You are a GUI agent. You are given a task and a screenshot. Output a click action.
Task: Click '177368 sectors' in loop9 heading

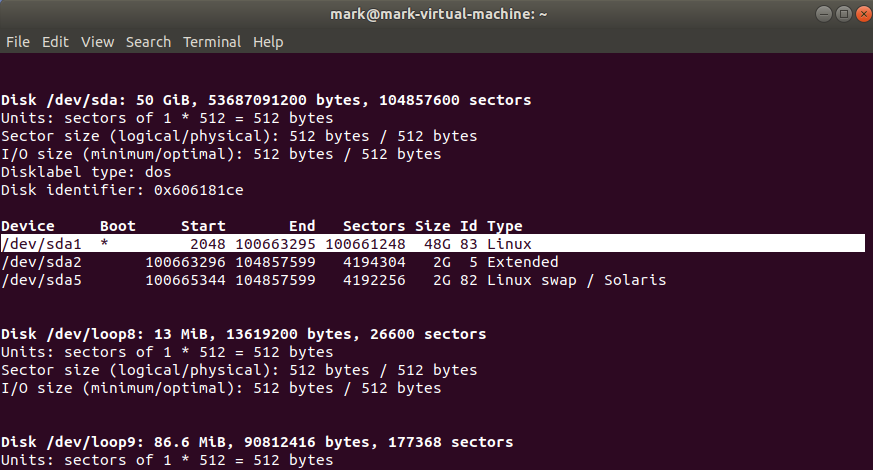click(450, 442)
